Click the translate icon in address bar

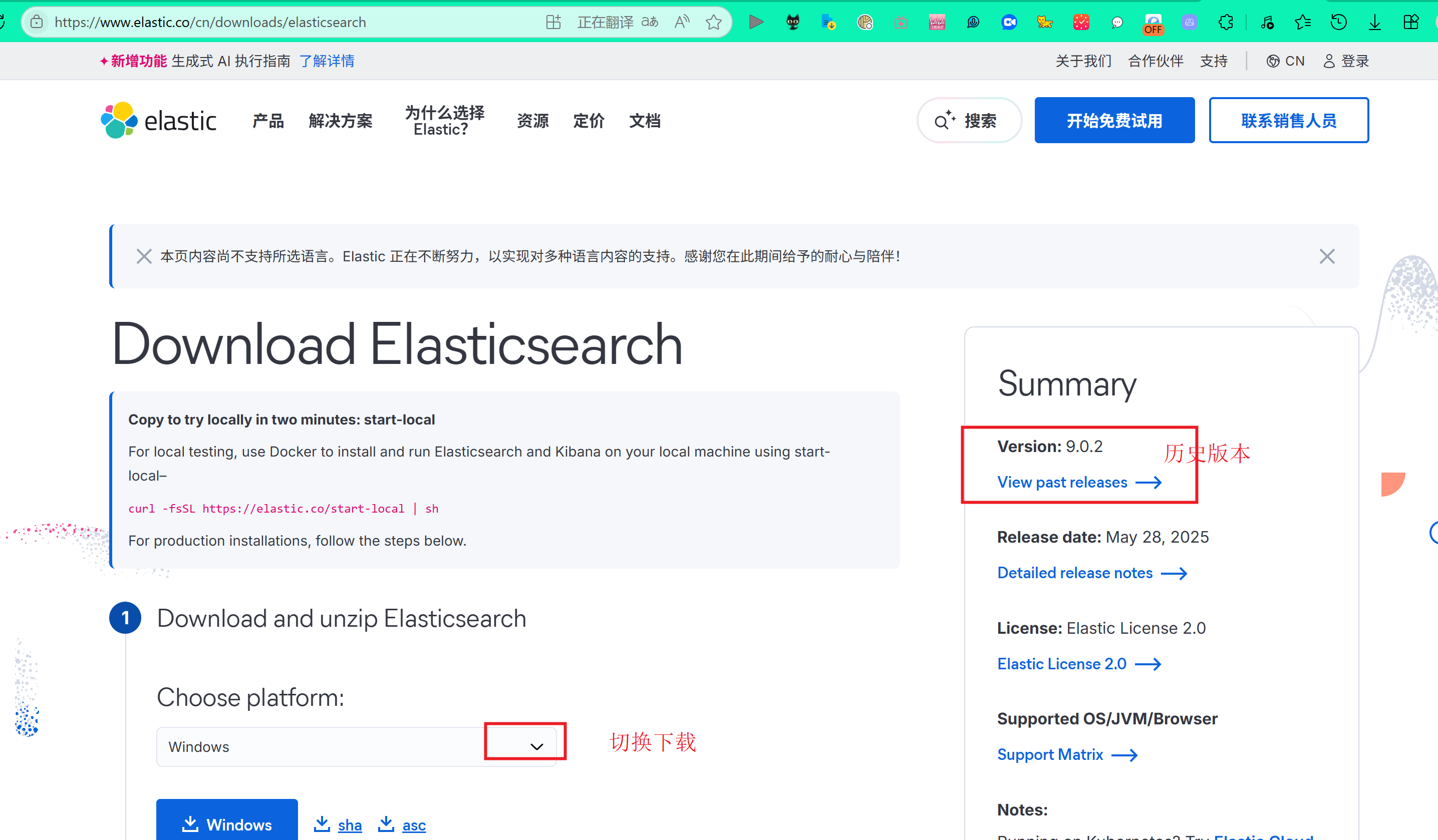(x=650, y=22)
